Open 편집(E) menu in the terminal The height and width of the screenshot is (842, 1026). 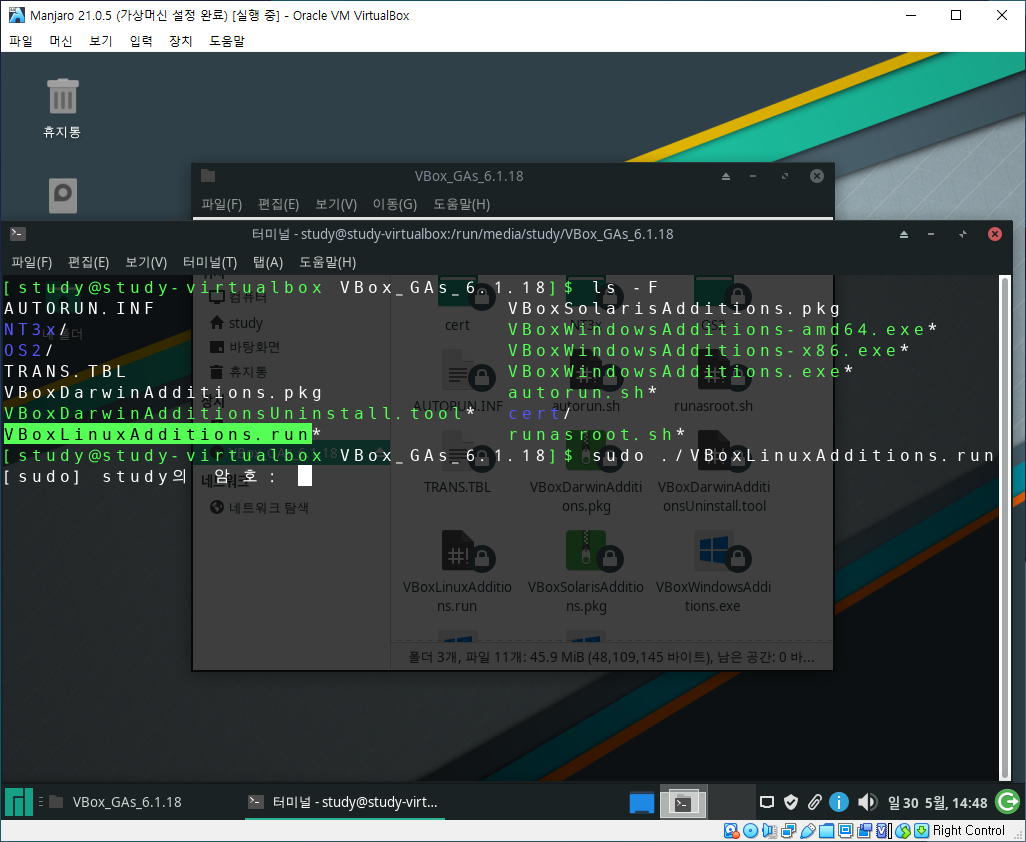click(x=88, y=262)
